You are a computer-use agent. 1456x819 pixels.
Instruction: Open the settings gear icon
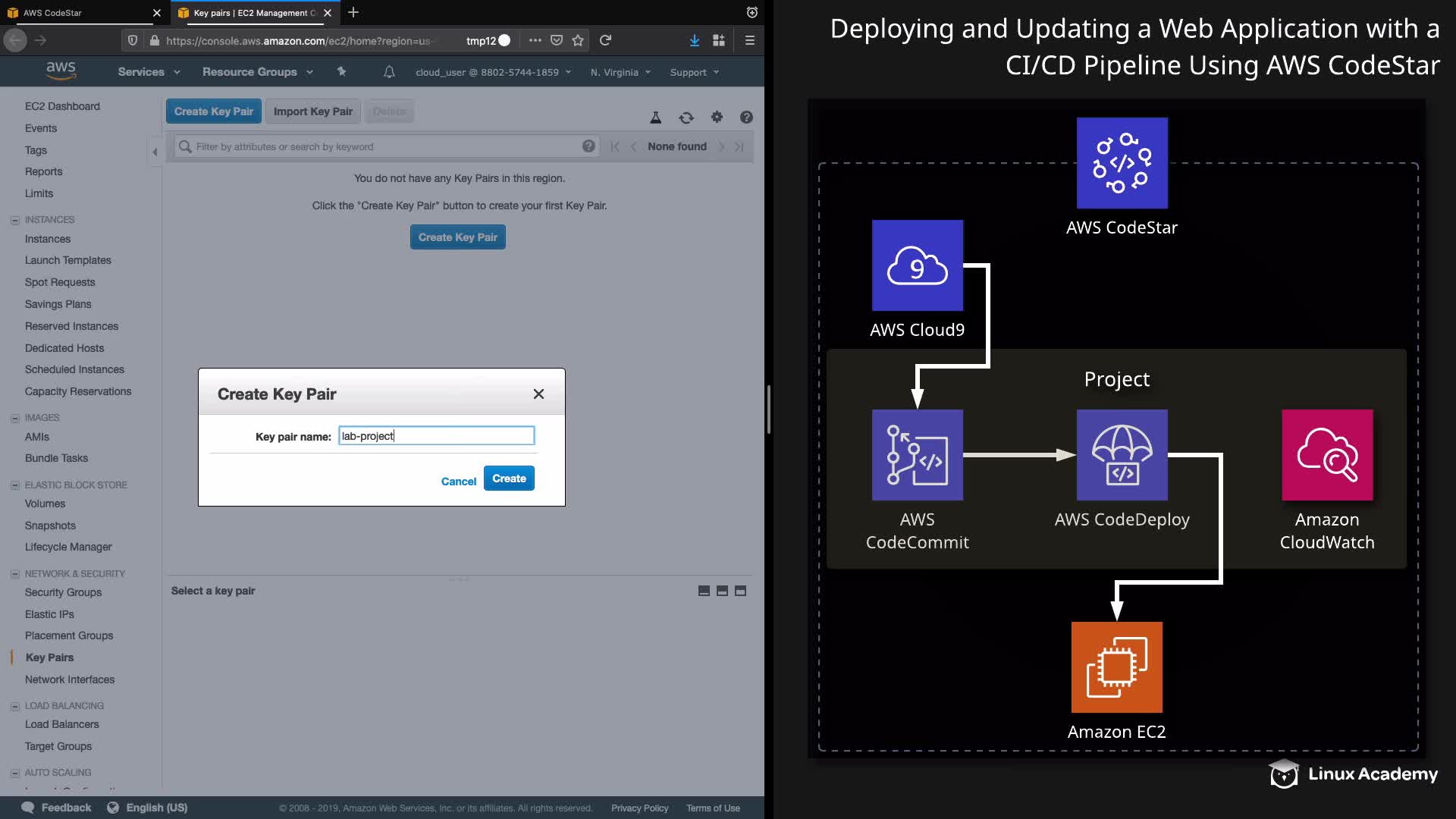point(717,117)
